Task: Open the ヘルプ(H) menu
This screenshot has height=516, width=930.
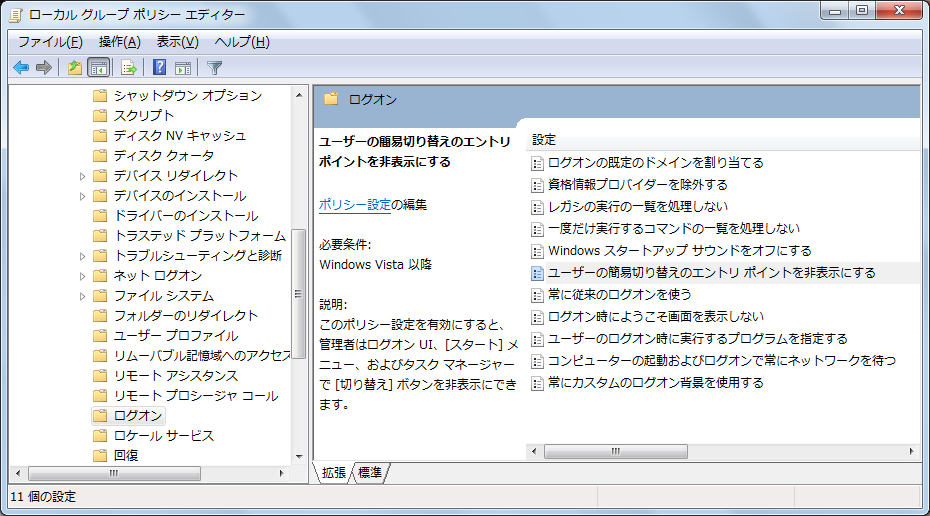Action: pyautogui.click(x=242, y=42)
